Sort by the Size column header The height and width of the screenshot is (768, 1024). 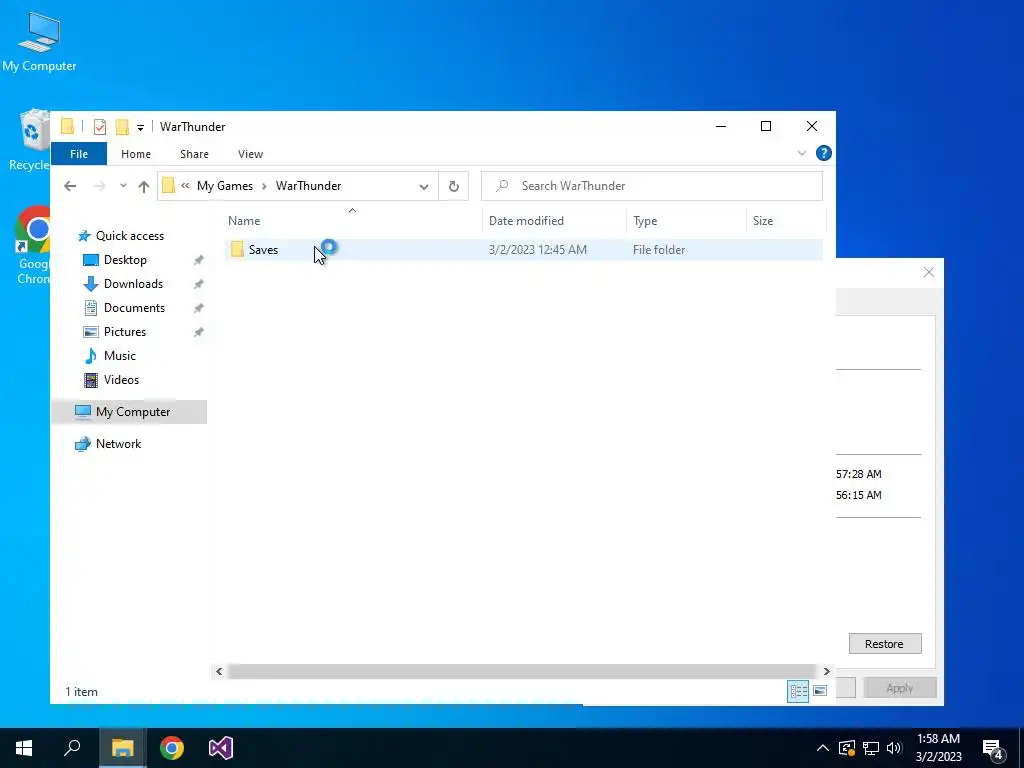786,221
